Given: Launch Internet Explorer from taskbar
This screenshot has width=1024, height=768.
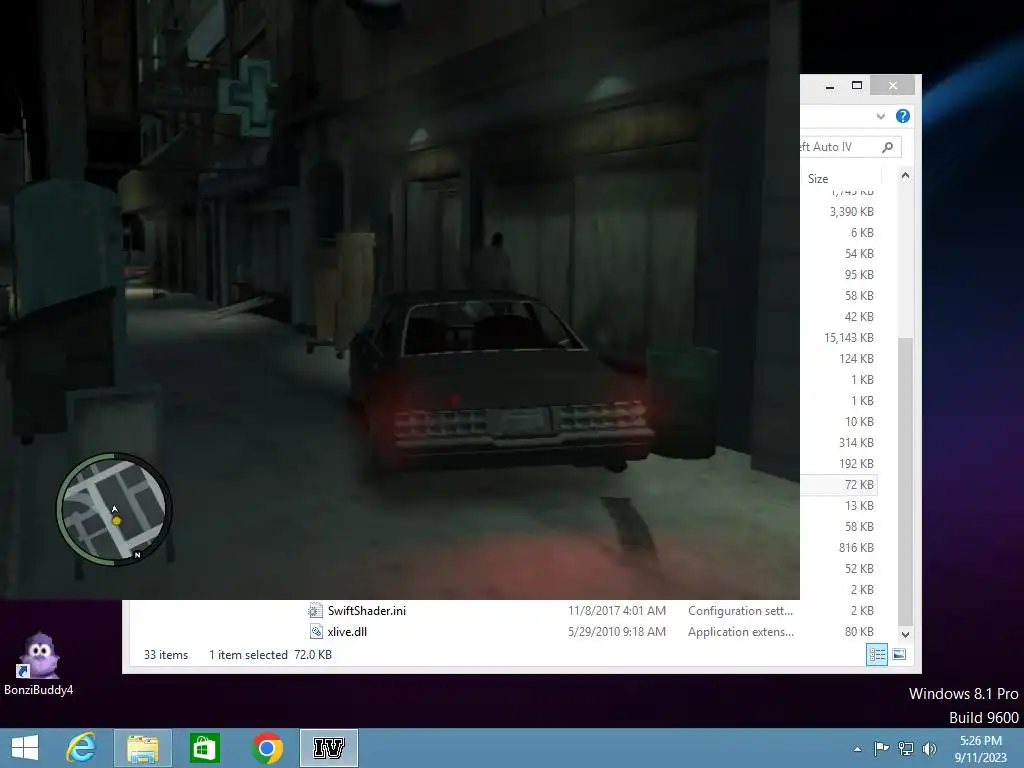Looking at the screenshot, I should (81, 748).
